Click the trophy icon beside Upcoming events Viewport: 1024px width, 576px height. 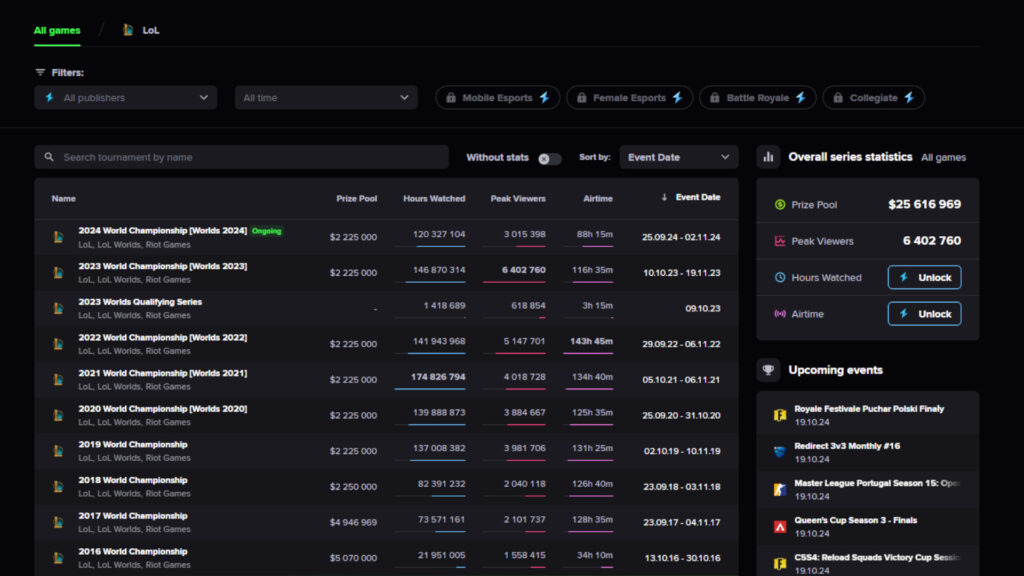tap(768, 370)
